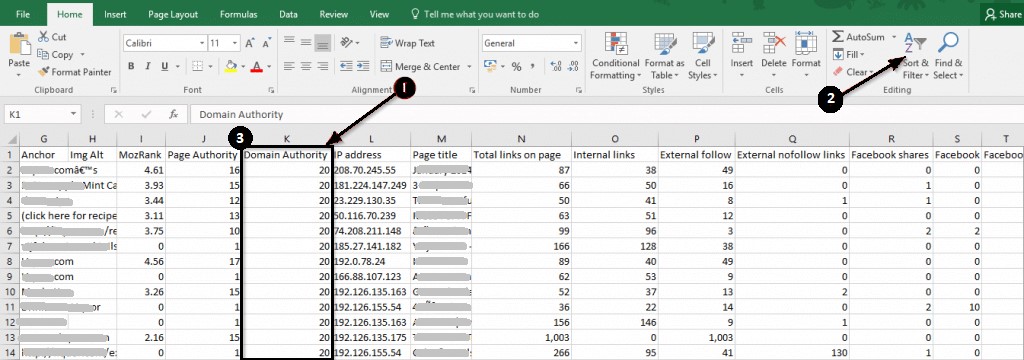1024x360 pixels.
Task: Open the font size 11 dropdown
Action: coord(235,43)
